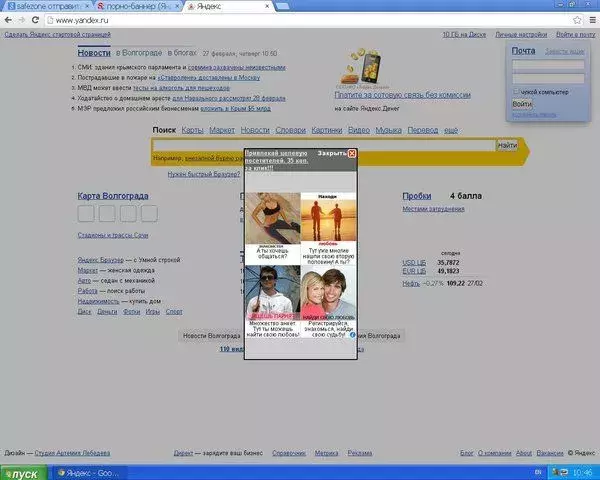This screenshot has height=480, width=600.
Task: Click the phone and coins ad image
Action: (x=362, y=66)
